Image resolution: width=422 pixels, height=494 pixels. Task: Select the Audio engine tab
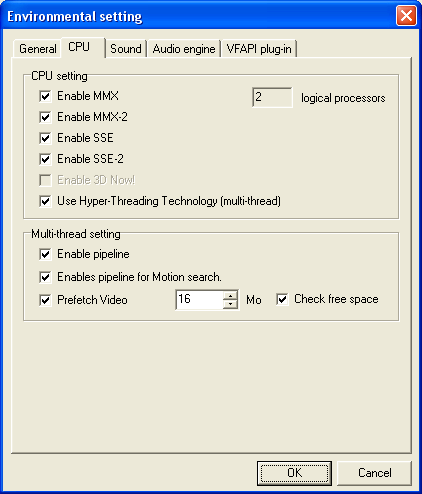click(x=184, y=49)
